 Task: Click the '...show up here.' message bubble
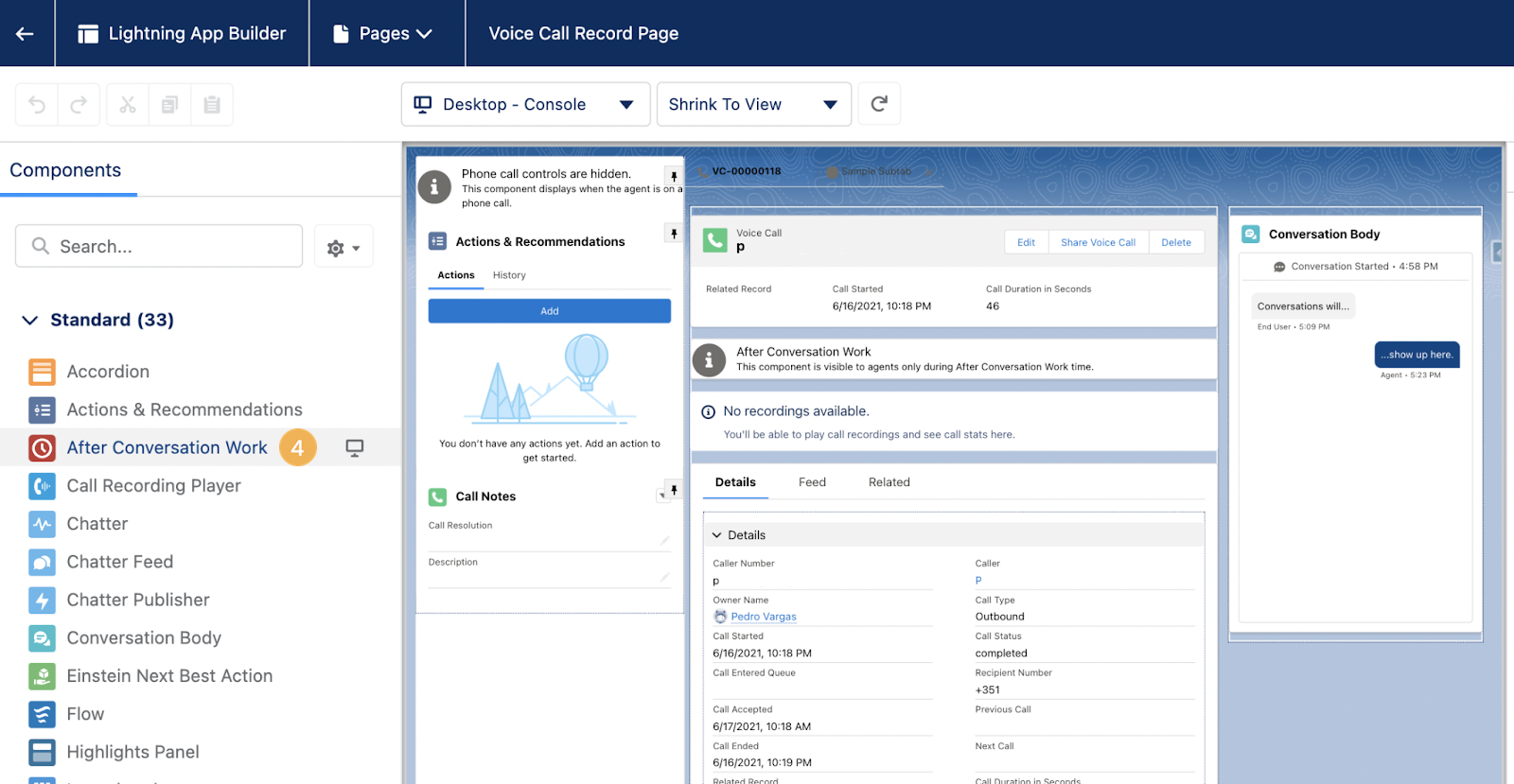[x=1417, y=355]
